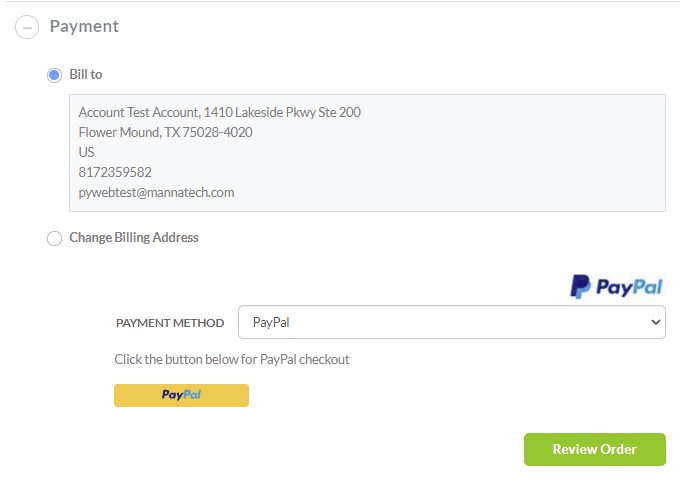This screenshot has width=694, height=486.
Task: Click the PayPal logo above payment method
Action: click(616, 286)
